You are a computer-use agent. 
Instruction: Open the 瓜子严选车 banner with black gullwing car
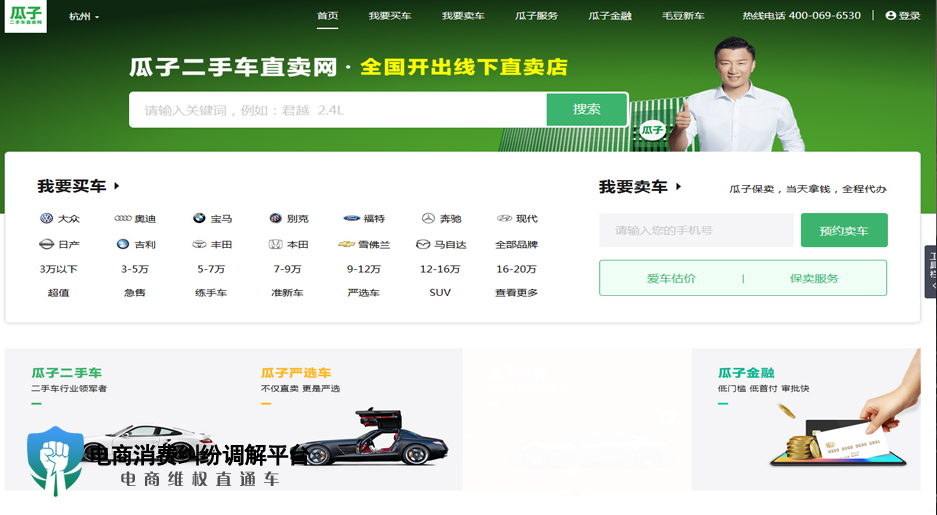[x=348, y=419]
